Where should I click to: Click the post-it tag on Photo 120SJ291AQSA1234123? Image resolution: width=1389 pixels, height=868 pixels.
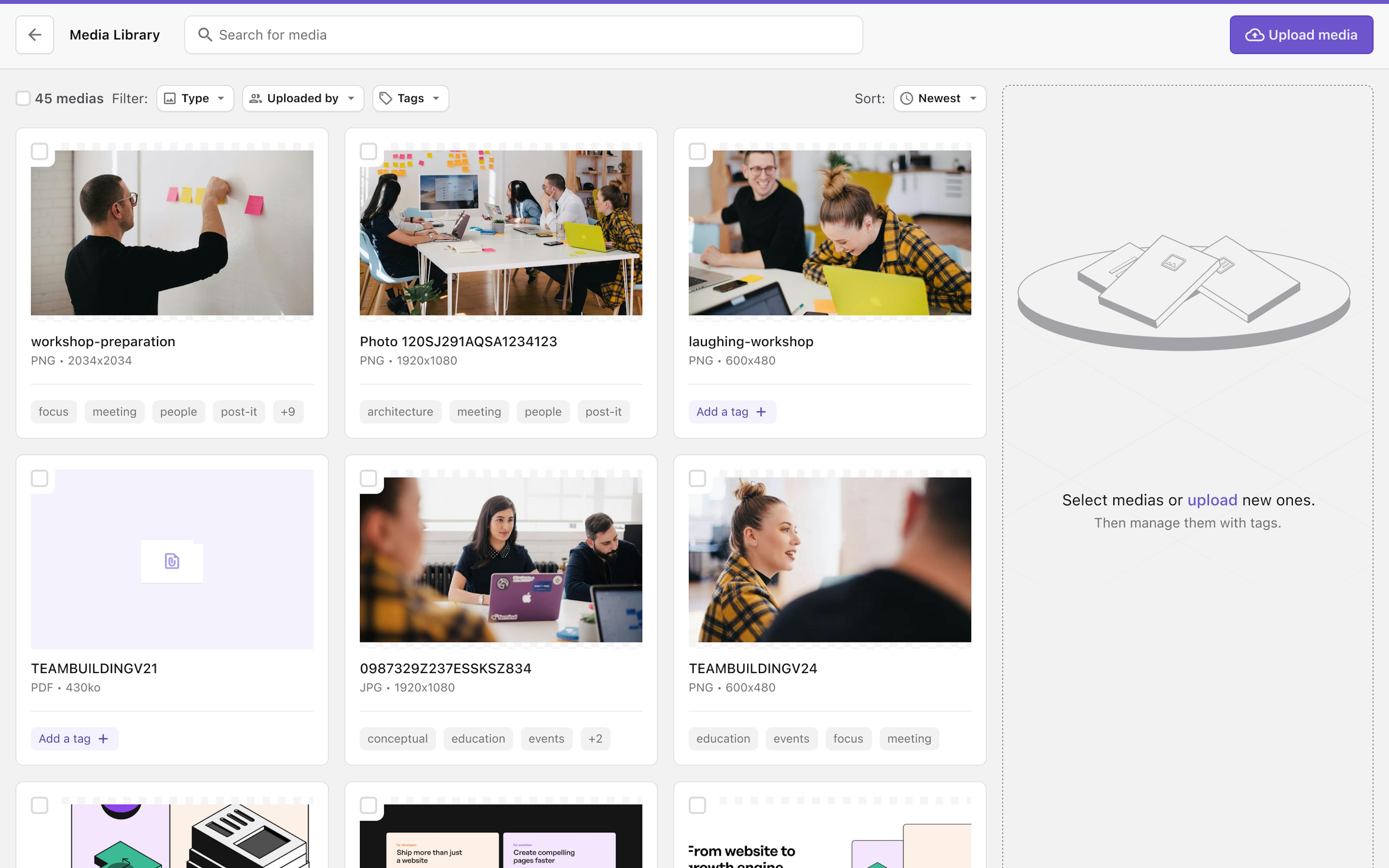pos(603,412)
